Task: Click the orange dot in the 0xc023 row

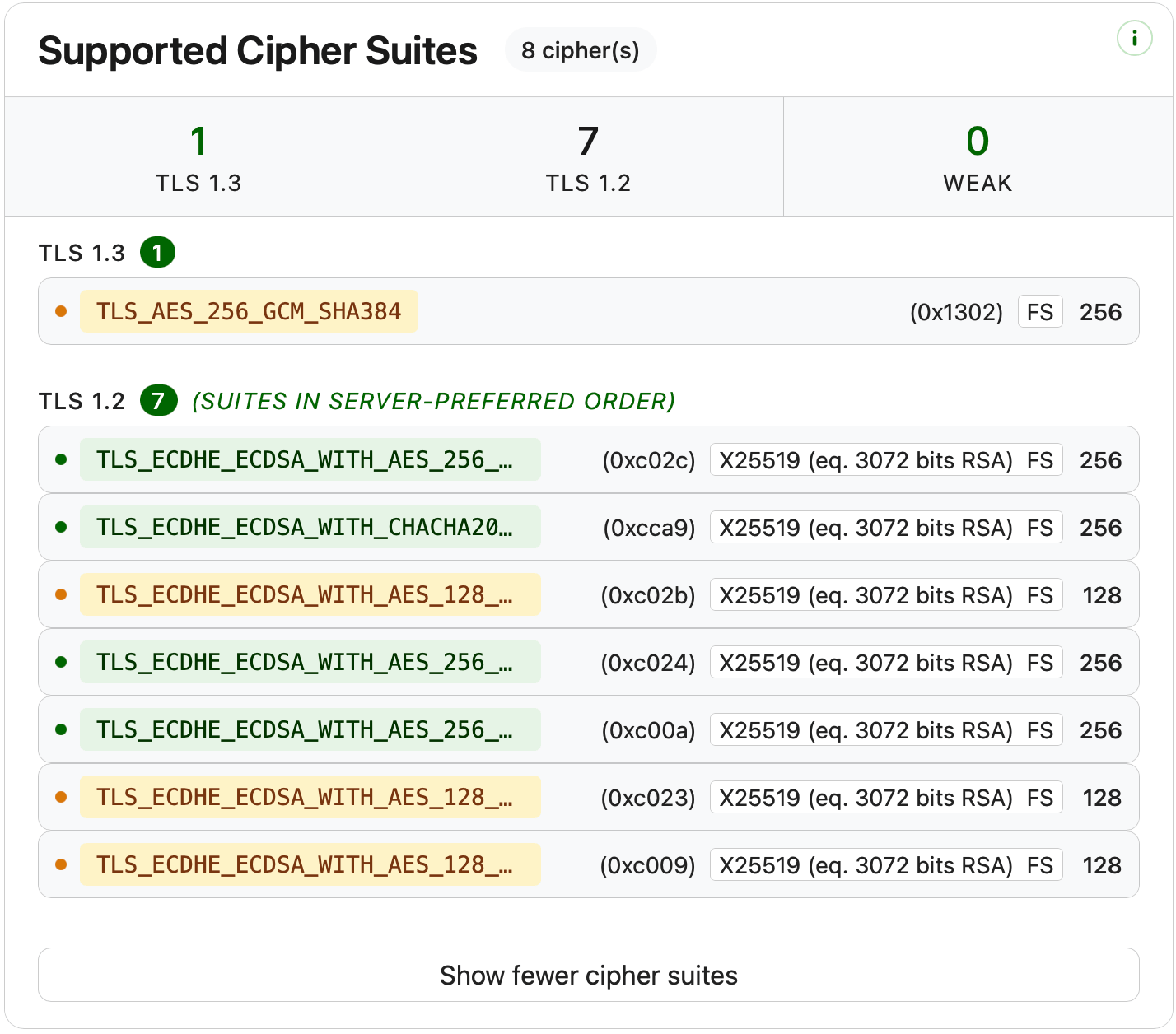Action: click(61, 797)
